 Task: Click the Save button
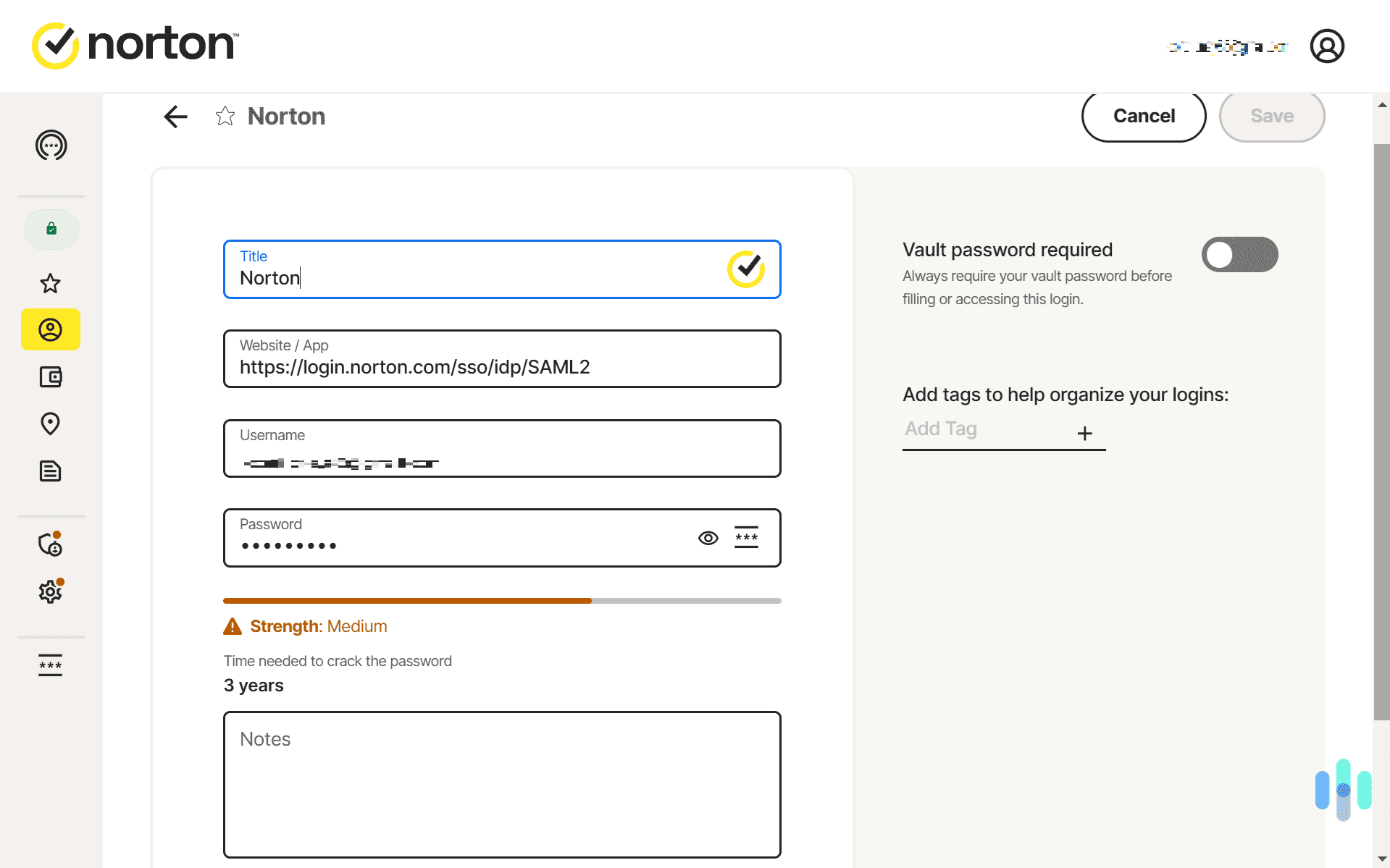[x=1272, y=116]
